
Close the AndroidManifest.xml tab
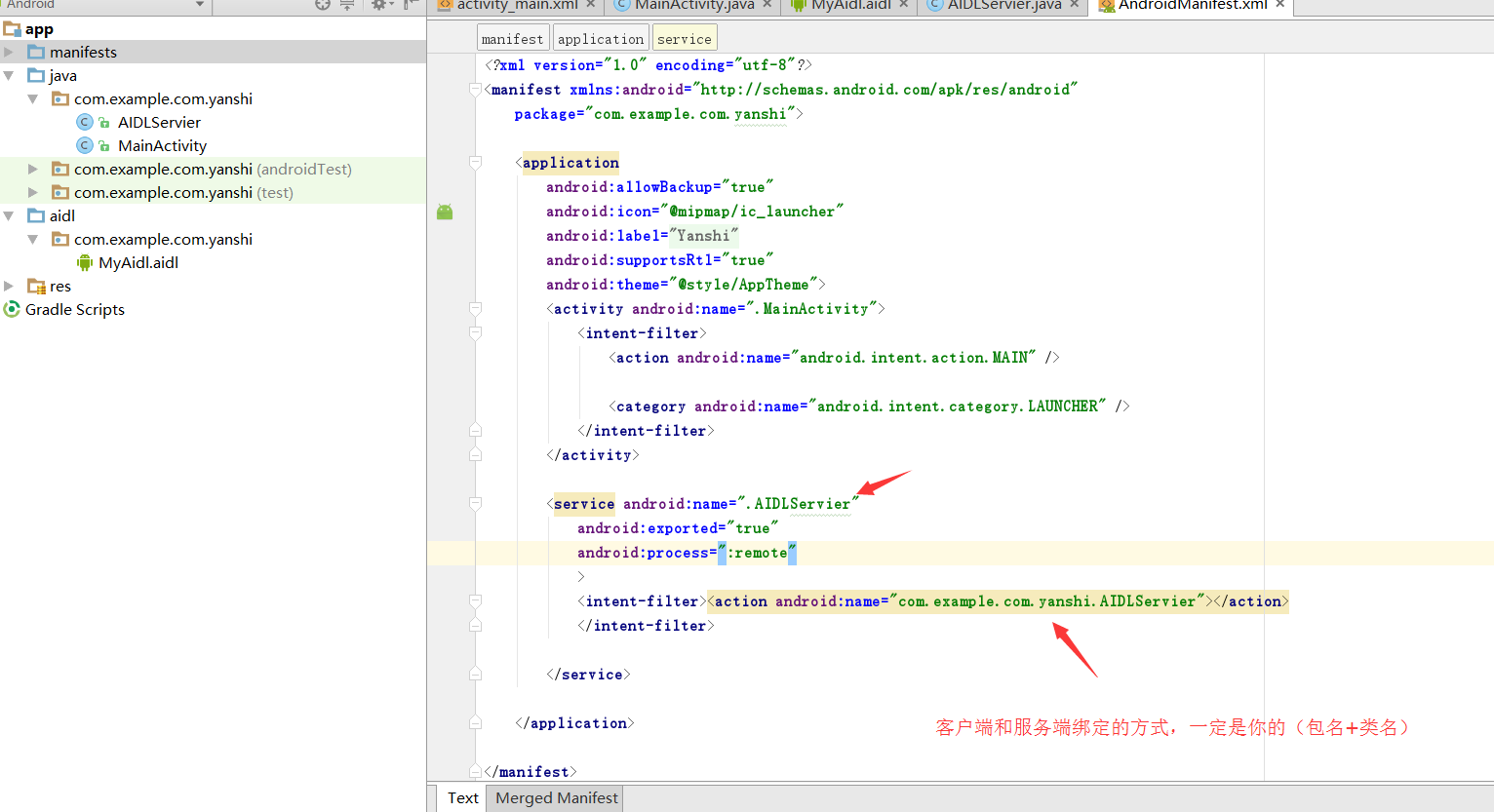click(x=1280, y=5)
